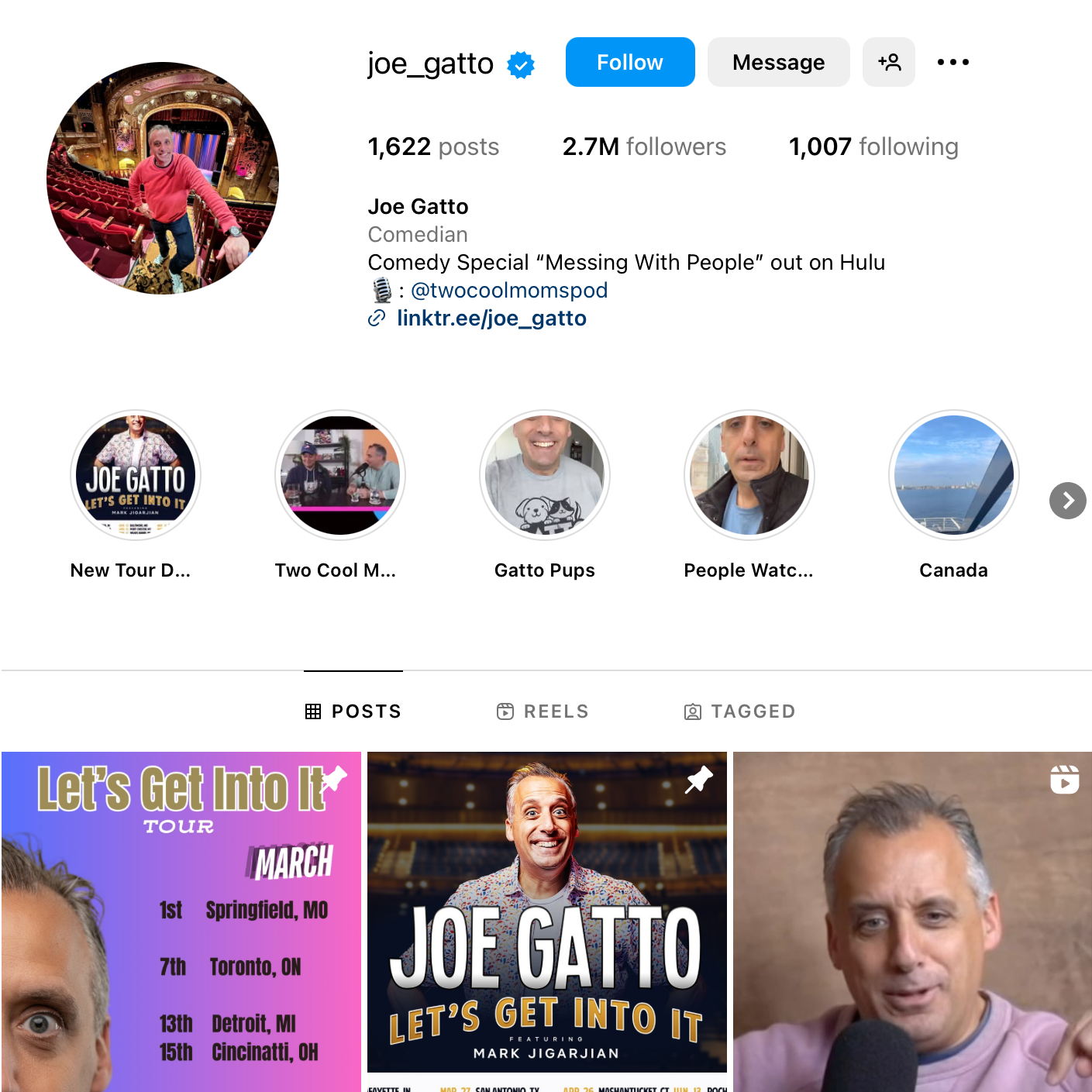Screen dimensions: 1092x1092
Task: Click the link chain icon in bio
Action: click(x=377, y=318)
